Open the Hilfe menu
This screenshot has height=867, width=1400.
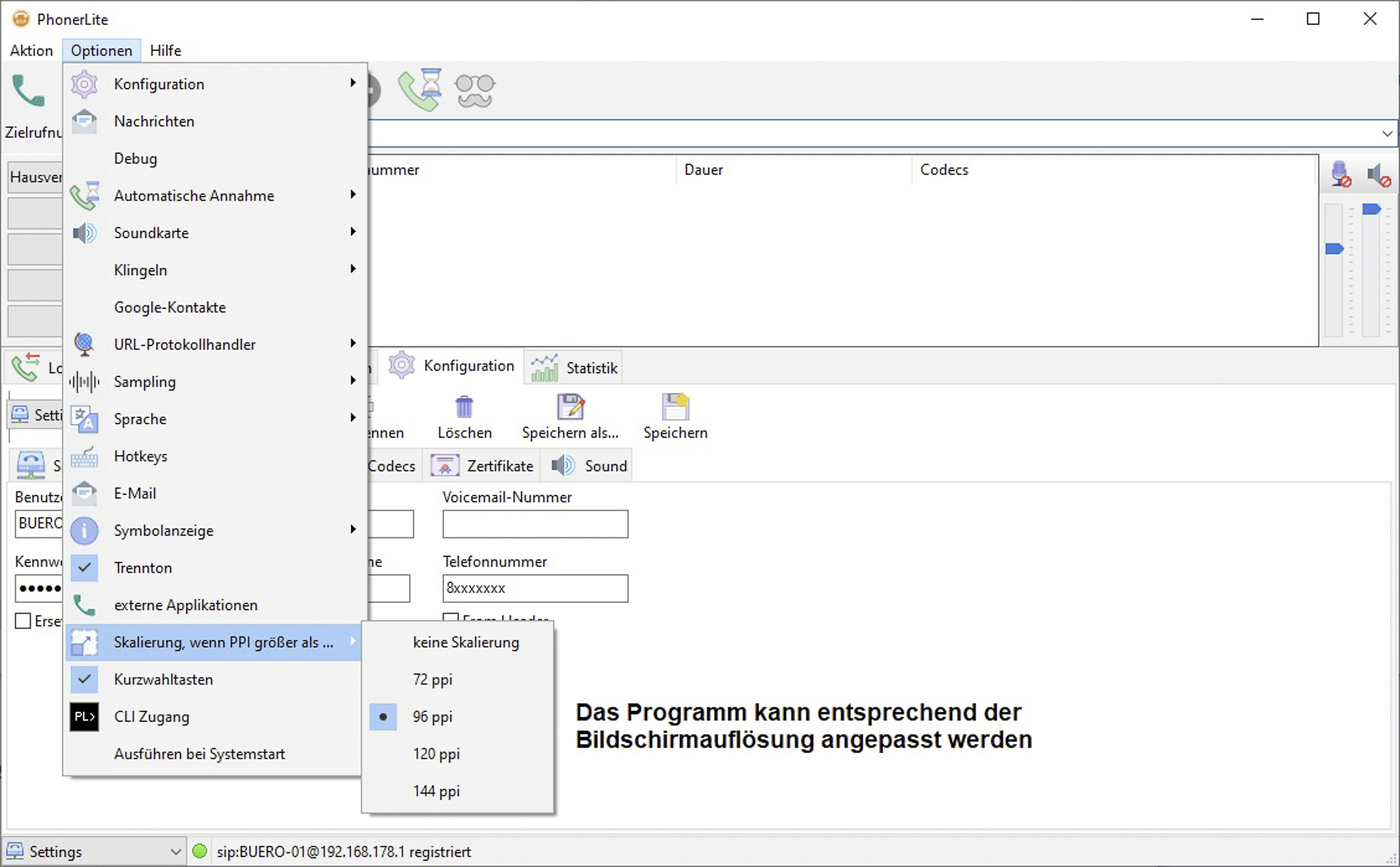tap(165, 51)
